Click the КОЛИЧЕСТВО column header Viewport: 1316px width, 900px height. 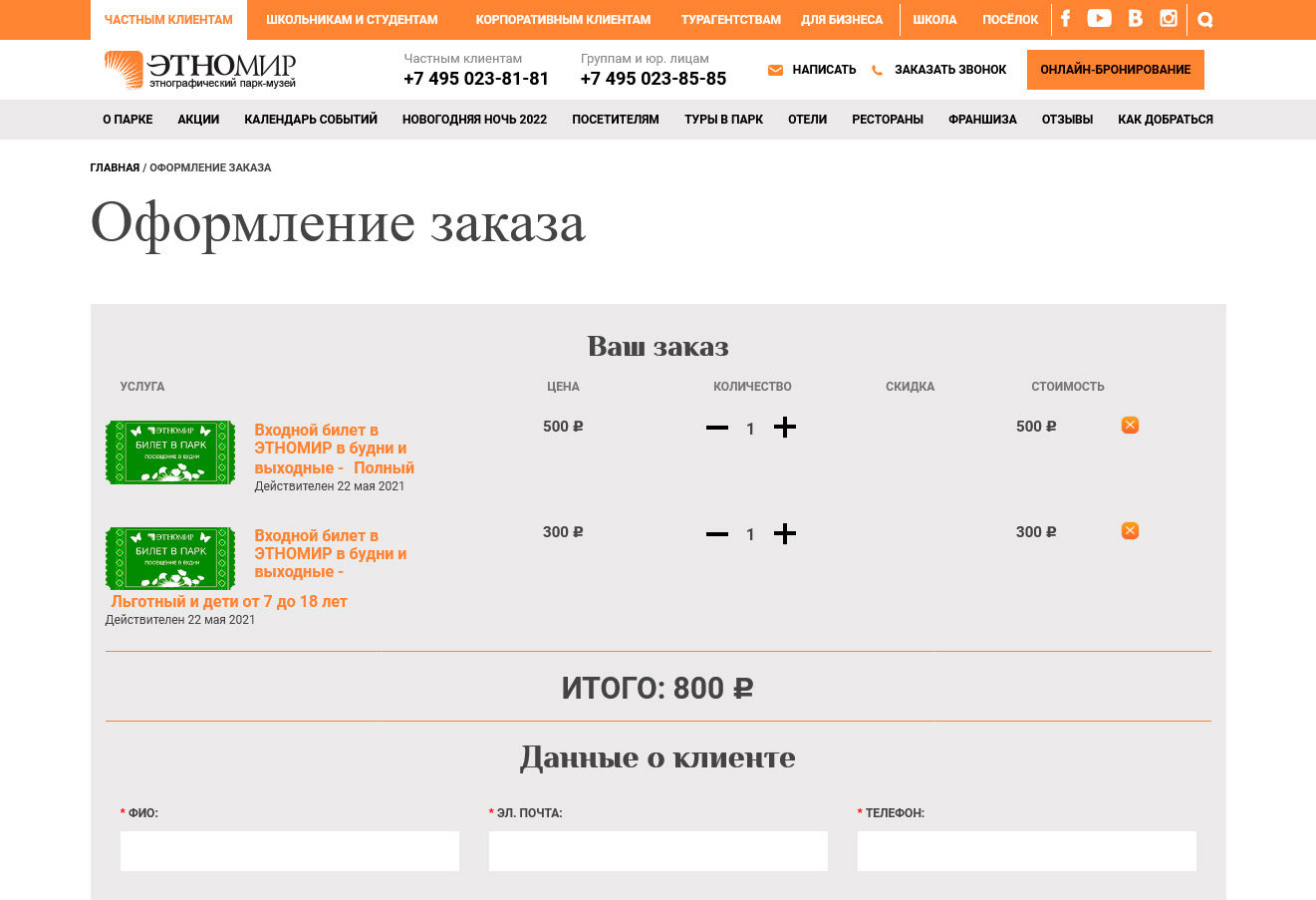coord(752,387)
